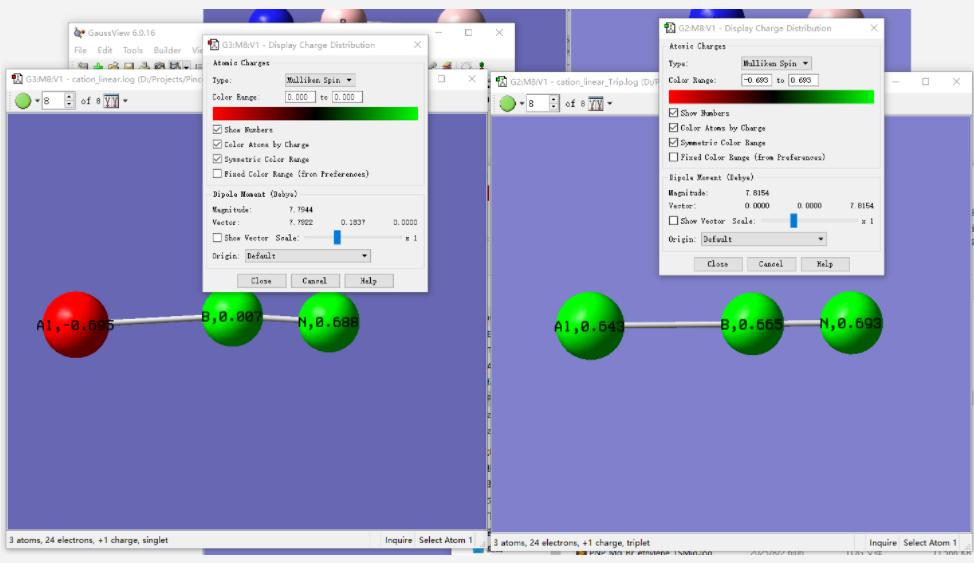Click the Inquire mode in left status bar
Screen dimensions: 974x563
click(x=399, y=540)
